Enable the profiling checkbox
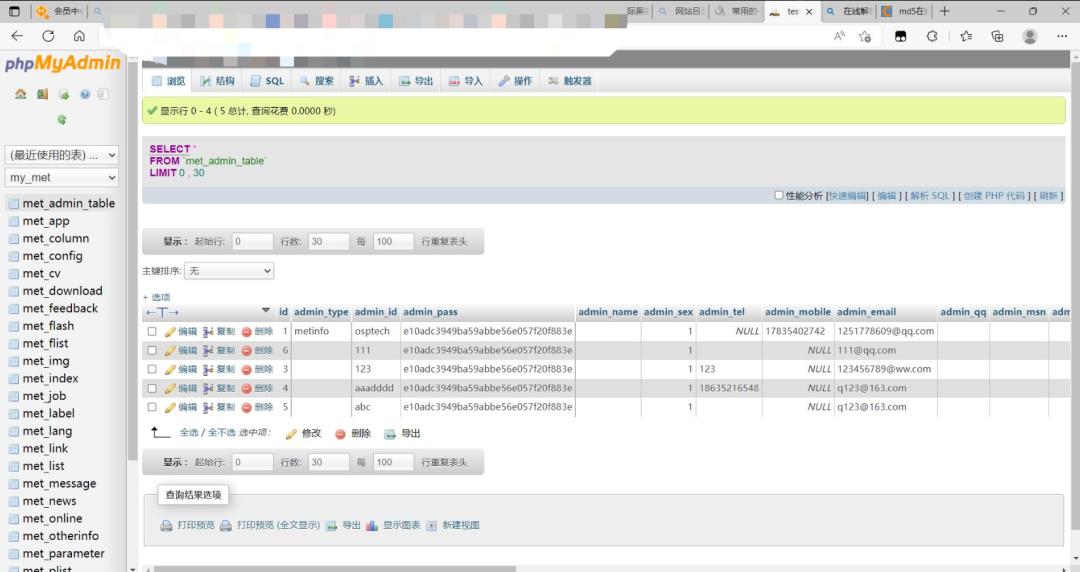 click(779, 196)
